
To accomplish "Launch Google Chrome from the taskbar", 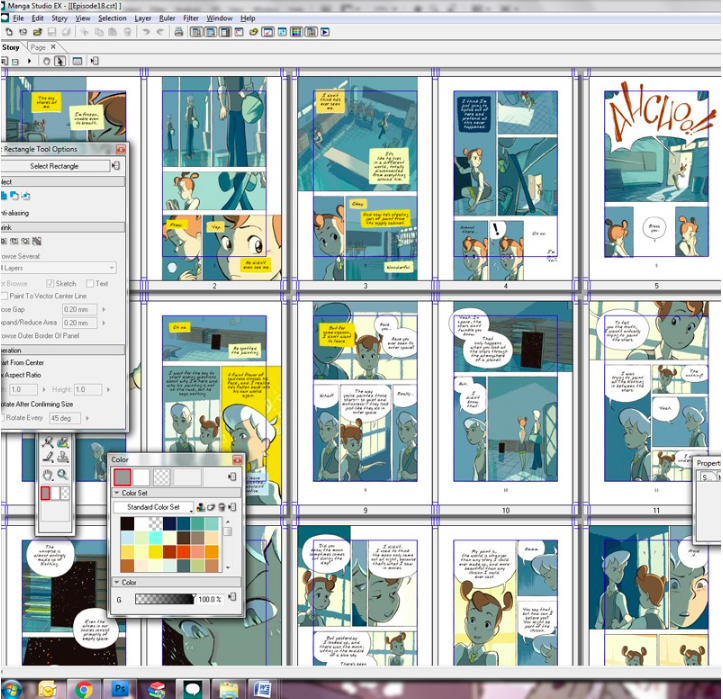I will [84, 688].
